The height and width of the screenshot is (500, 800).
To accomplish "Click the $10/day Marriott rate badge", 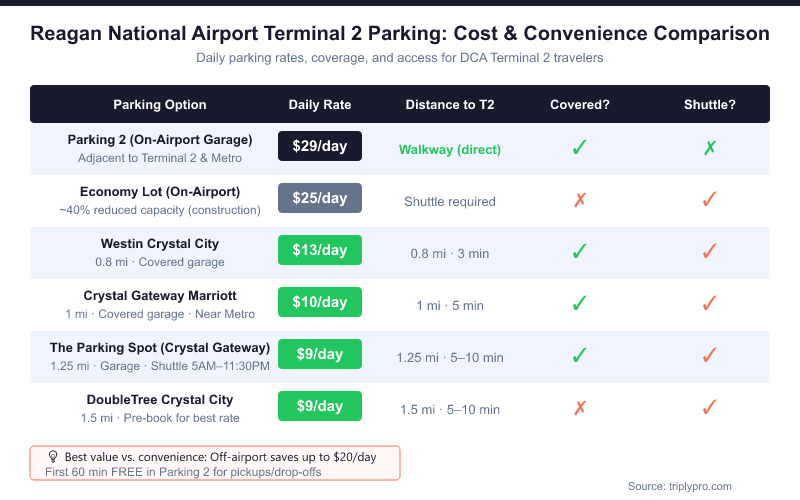I will [320, 302].
